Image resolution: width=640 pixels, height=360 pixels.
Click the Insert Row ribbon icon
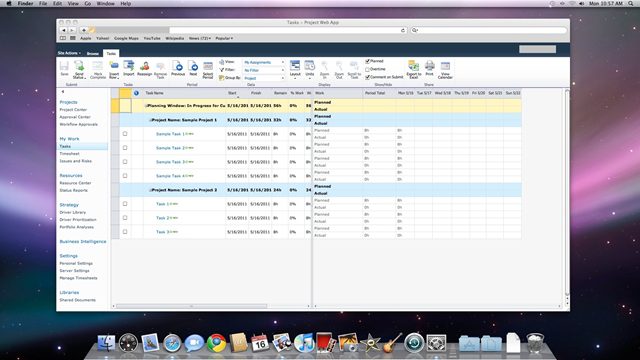coord(114,69)
